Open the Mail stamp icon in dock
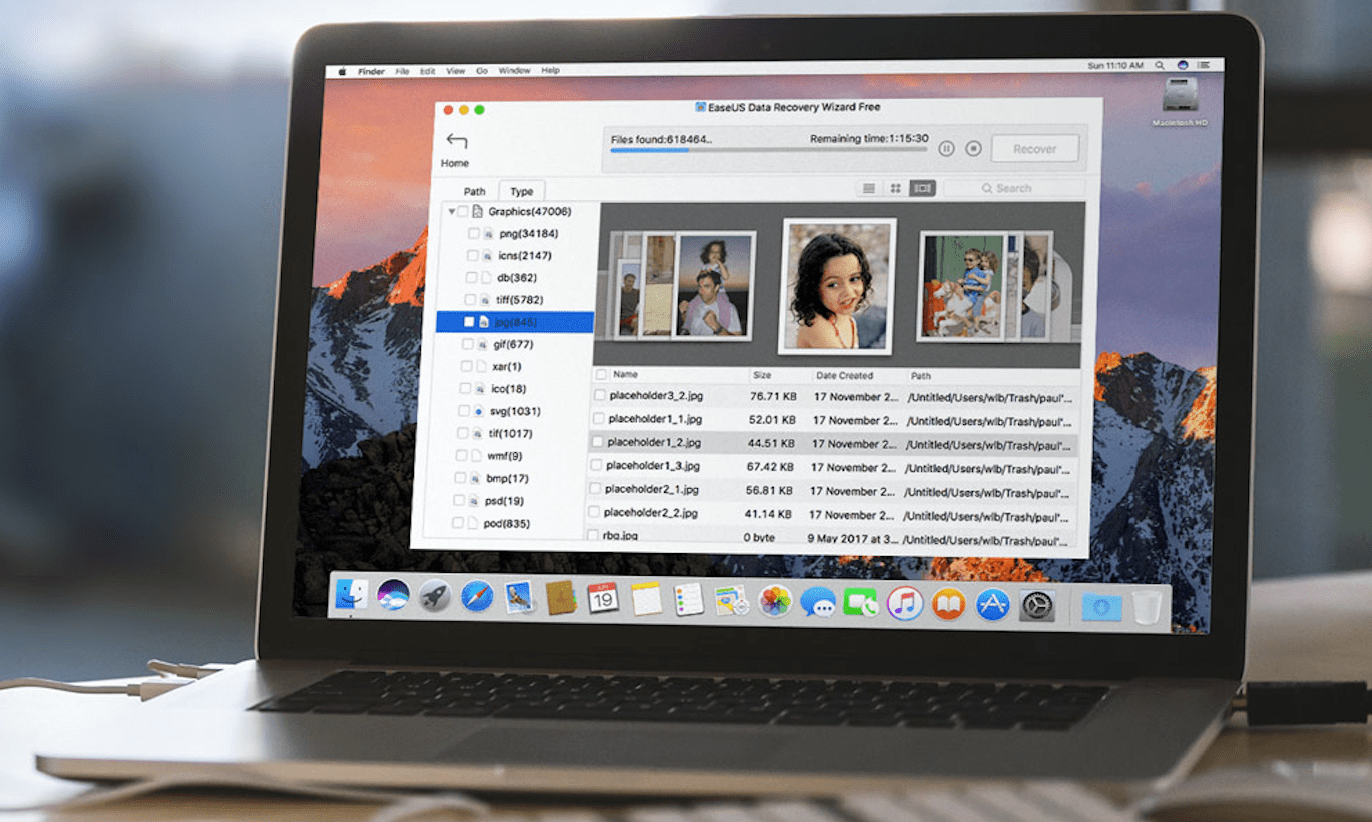This screenshot has height=822, width=1372. (518, 597)
